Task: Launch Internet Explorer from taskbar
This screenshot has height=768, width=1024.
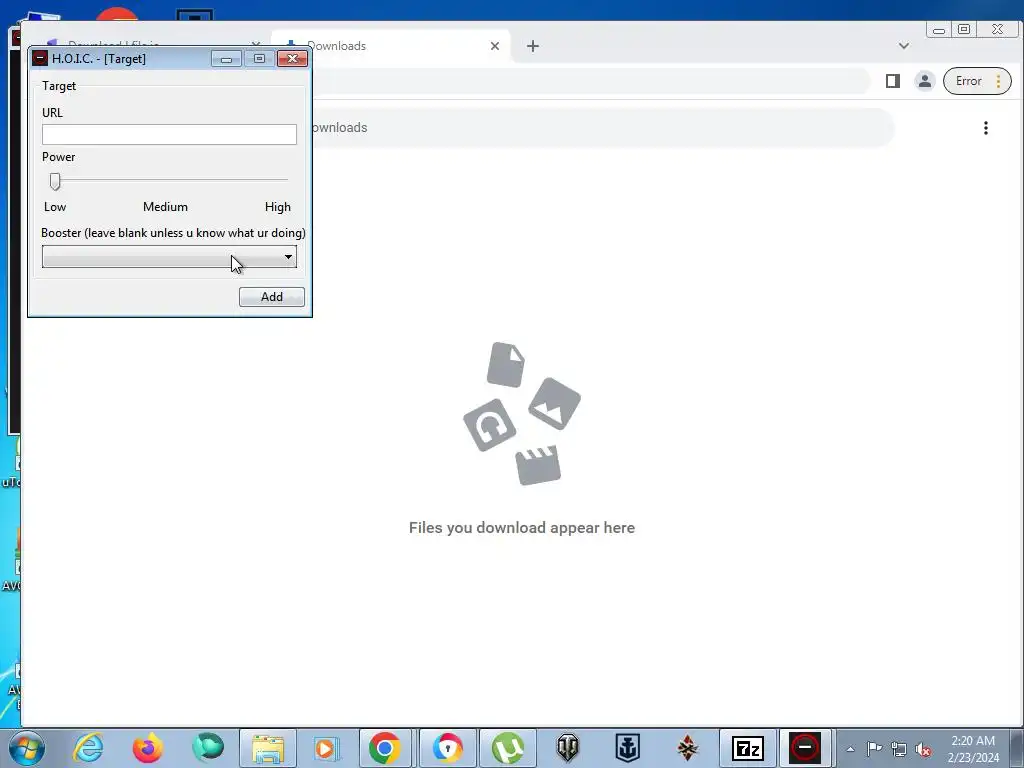Action: click(x=88, y=748)
